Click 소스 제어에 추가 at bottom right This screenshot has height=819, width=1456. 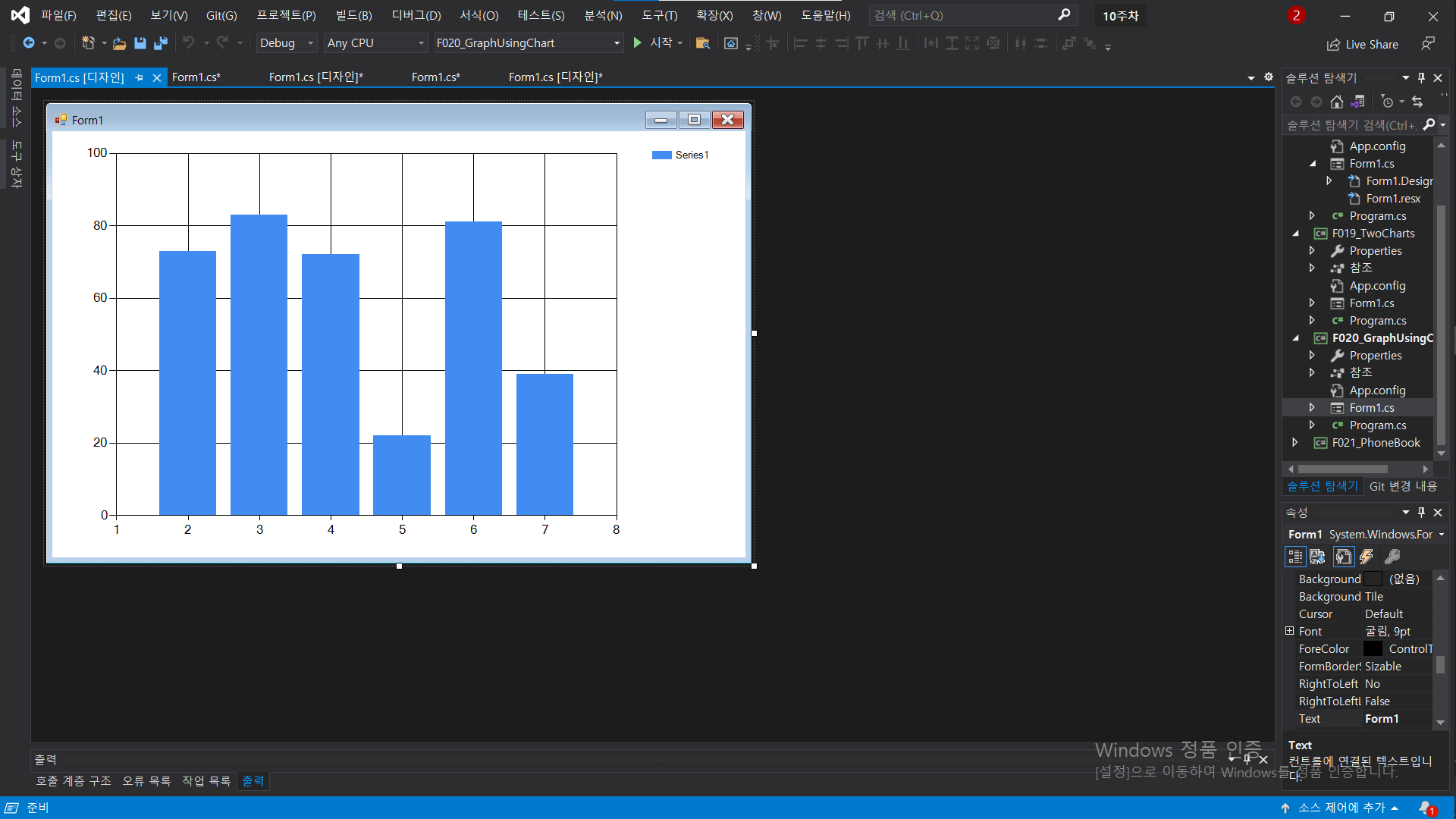1341,807
